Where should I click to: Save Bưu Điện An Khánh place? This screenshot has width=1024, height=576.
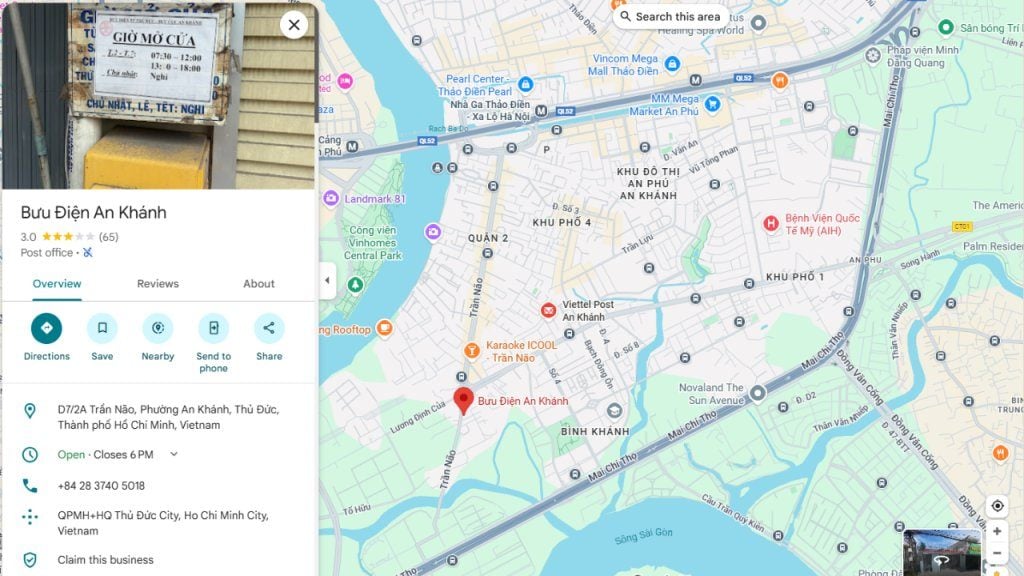pyautogui.click(x=102, y=328)
